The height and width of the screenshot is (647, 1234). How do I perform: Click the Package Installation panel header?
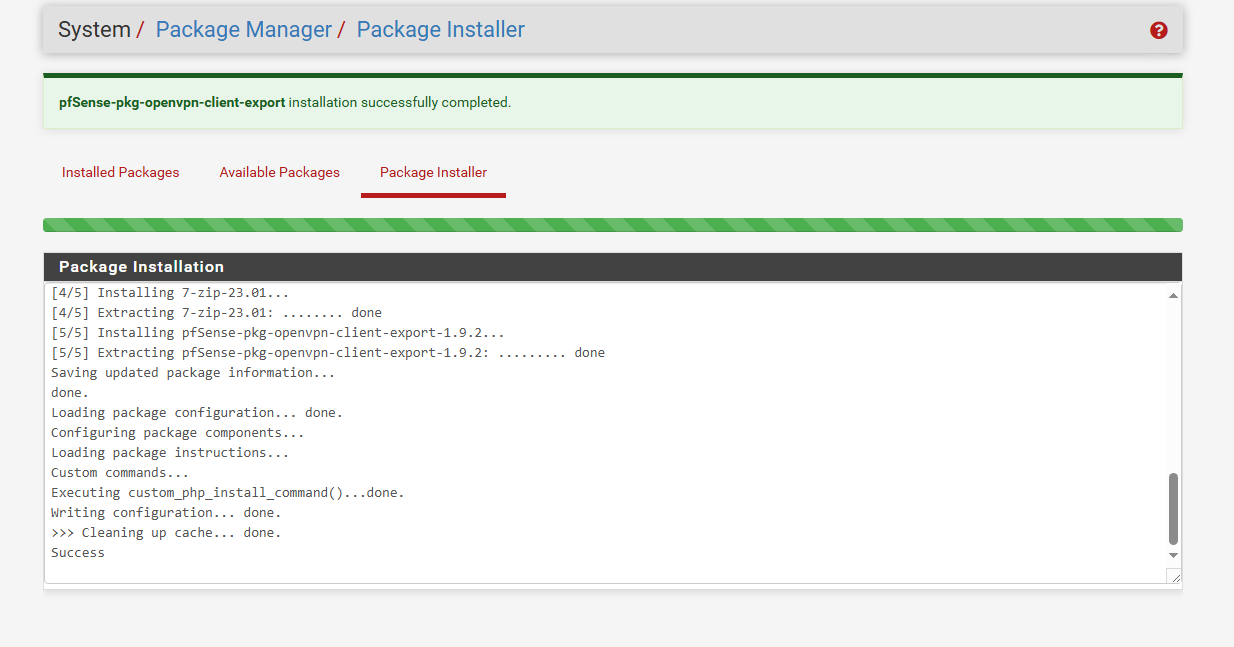tap(613, 267)
